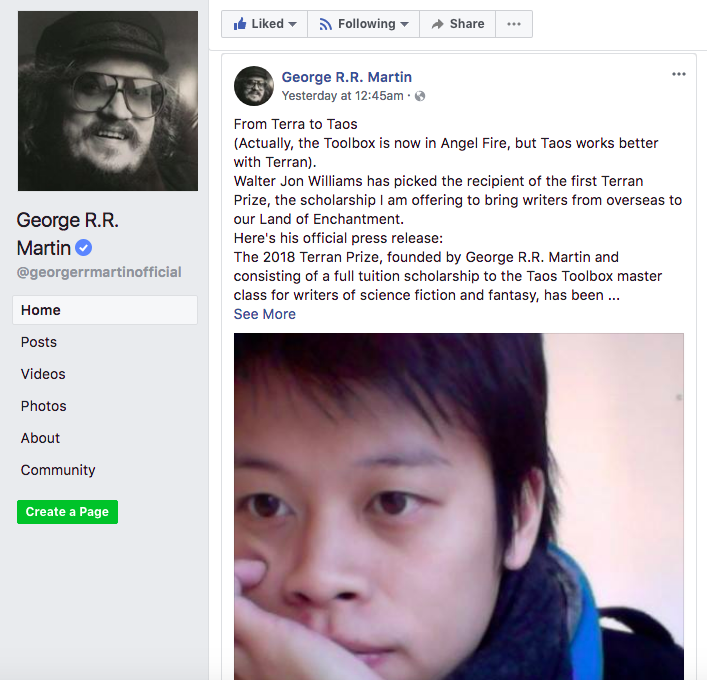Open the Posts section

click(x=39, y=342)
